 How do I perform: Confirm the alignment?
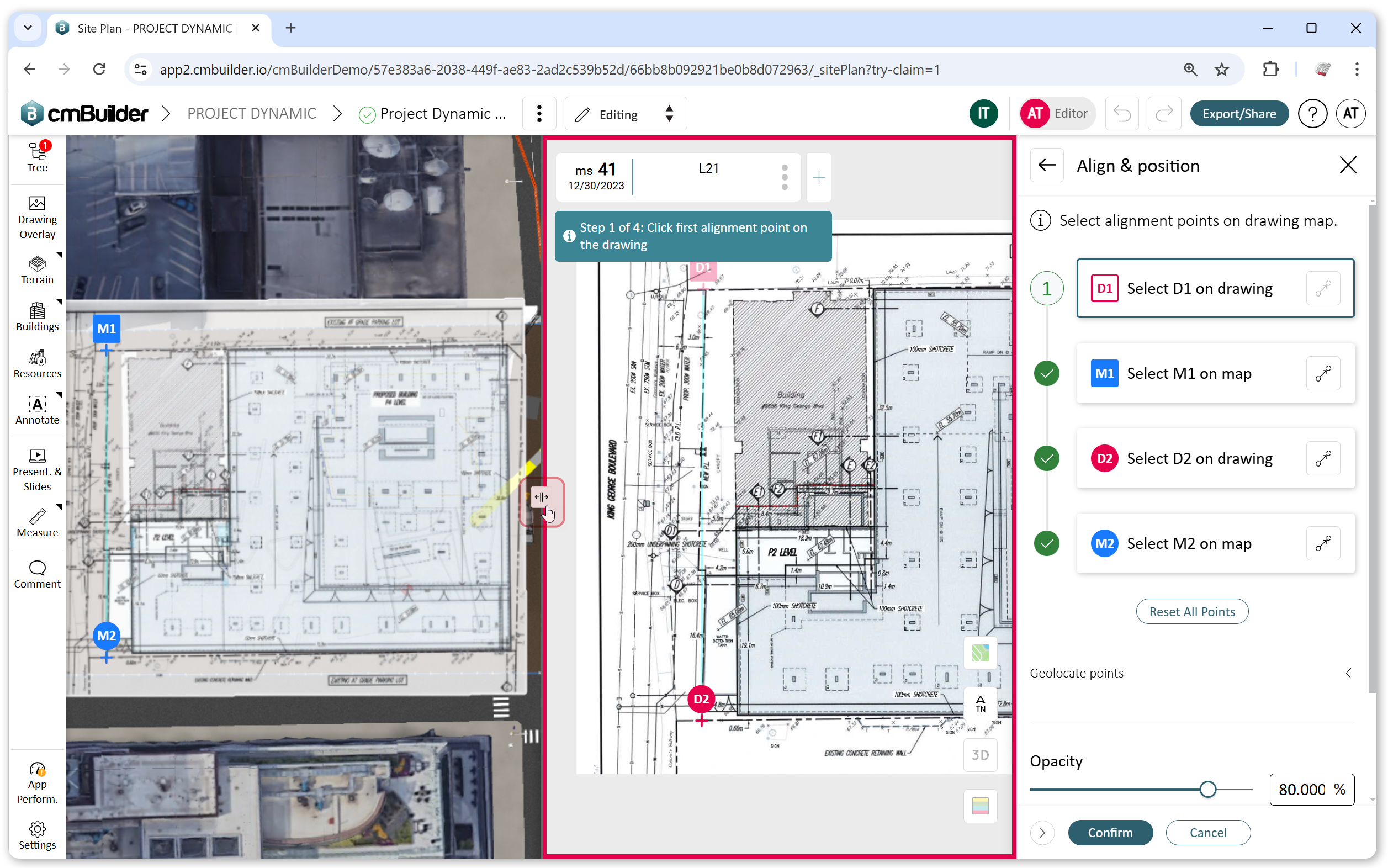tap(1110, 833)
